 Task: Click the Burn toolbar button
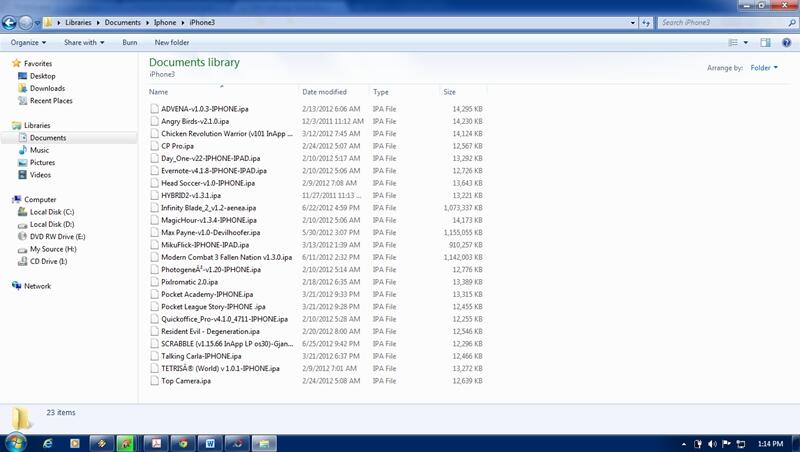(x=130, y=42)
